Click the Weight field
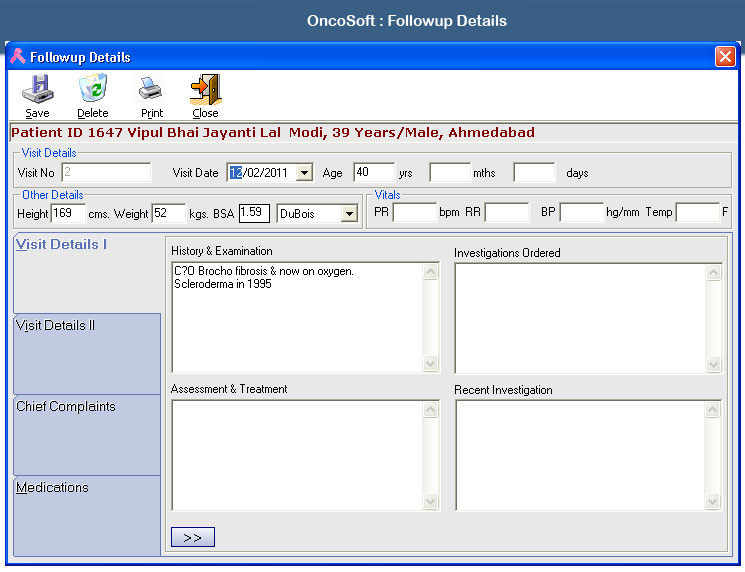Viewport: 745px width, 572px height. pos(169,213)
